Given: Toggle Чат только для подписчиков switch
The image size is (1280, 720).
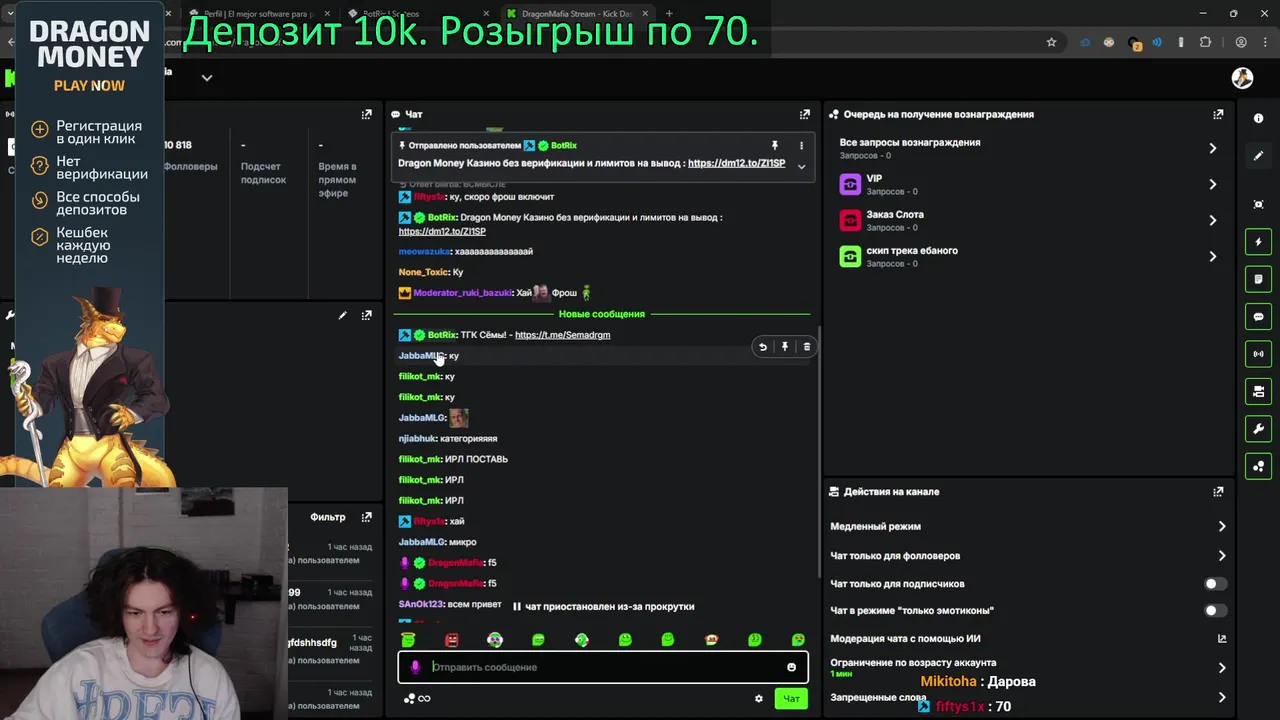Looking at the screenshot, I should [1215, 584].
